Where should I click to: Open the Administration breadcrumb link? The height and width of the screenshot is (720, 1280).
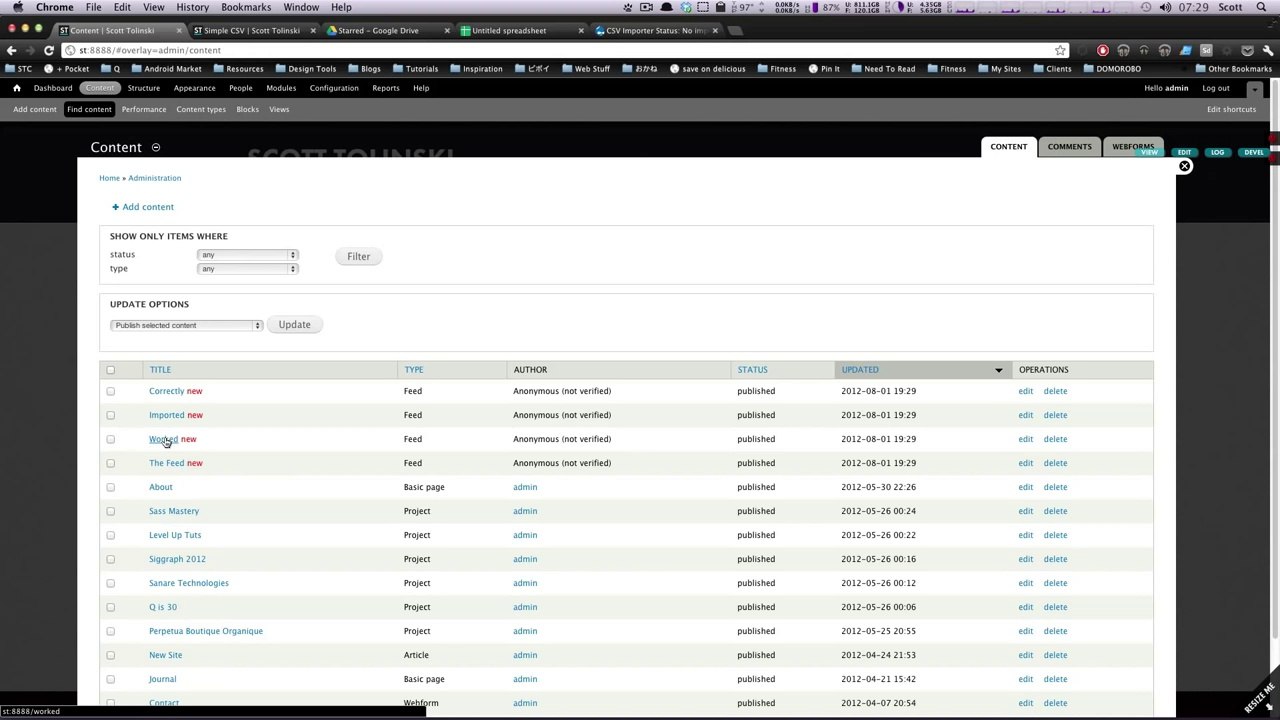tap(154, 178)
